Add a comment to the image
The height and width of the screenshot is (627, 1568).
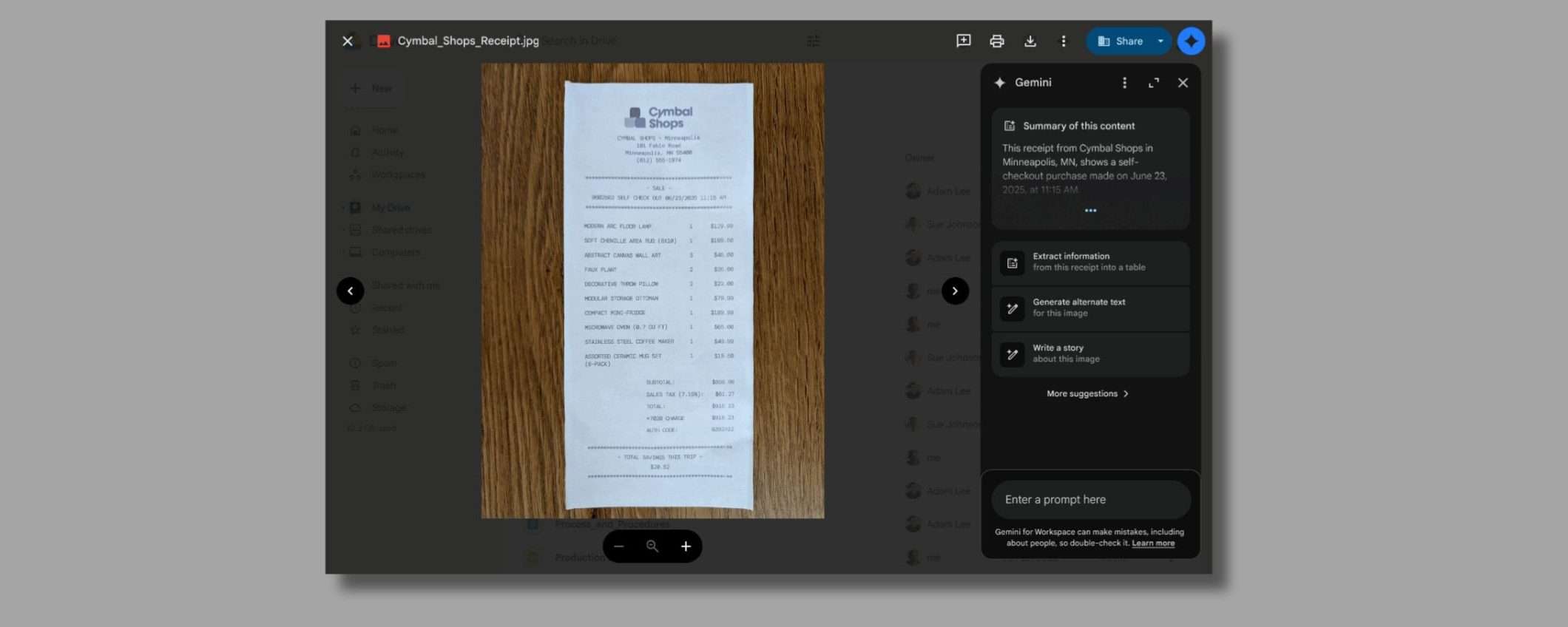pyautogui.click(x=963, y=41)
